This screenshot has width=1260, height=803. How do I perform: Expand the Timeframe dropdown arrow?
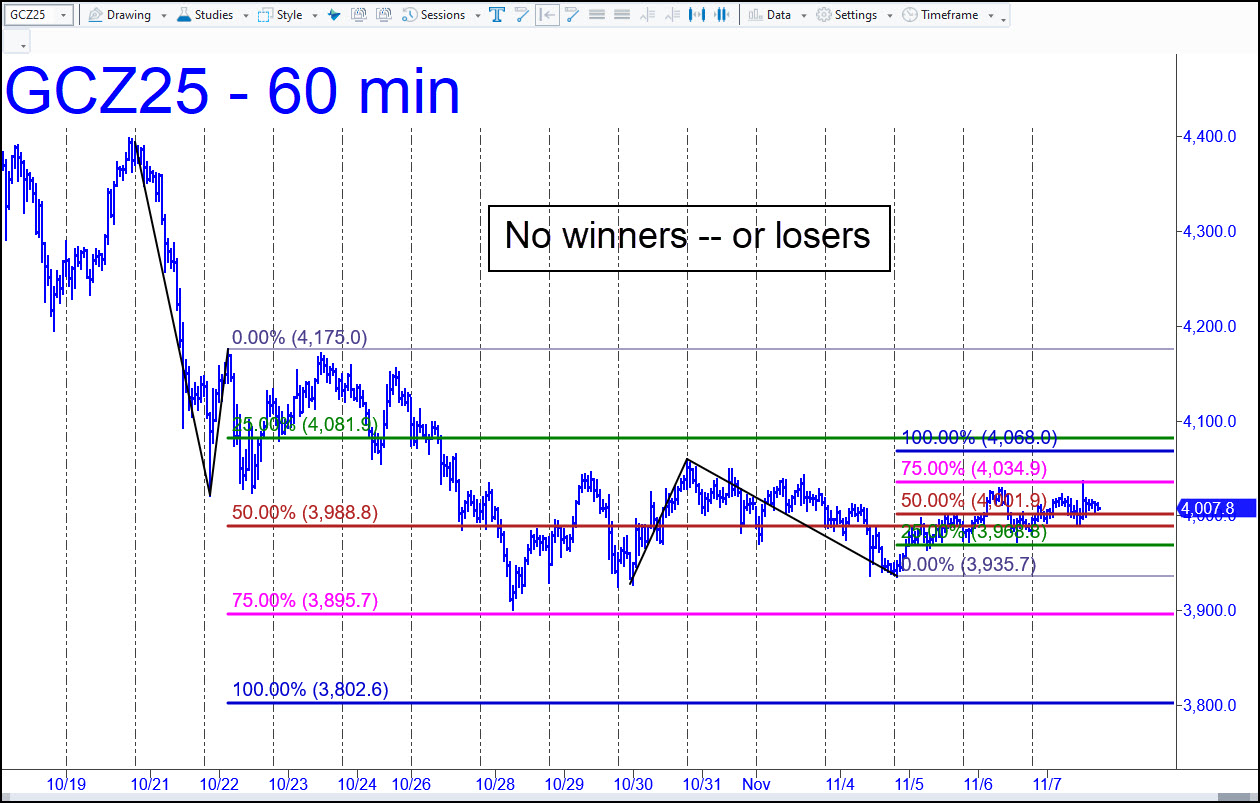point(990,15)
